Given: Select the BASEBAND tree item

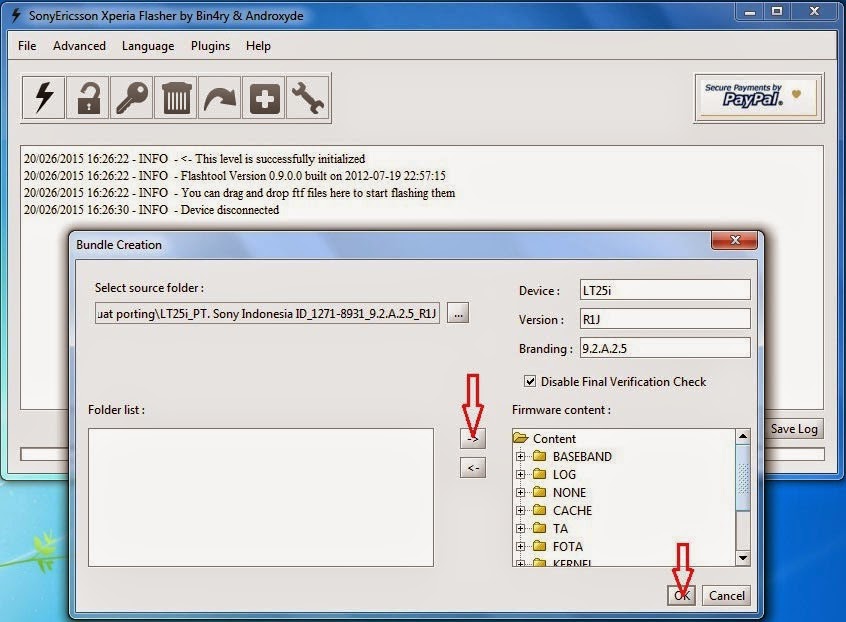Looking at the screenshot, I should (x=582, y=456).
